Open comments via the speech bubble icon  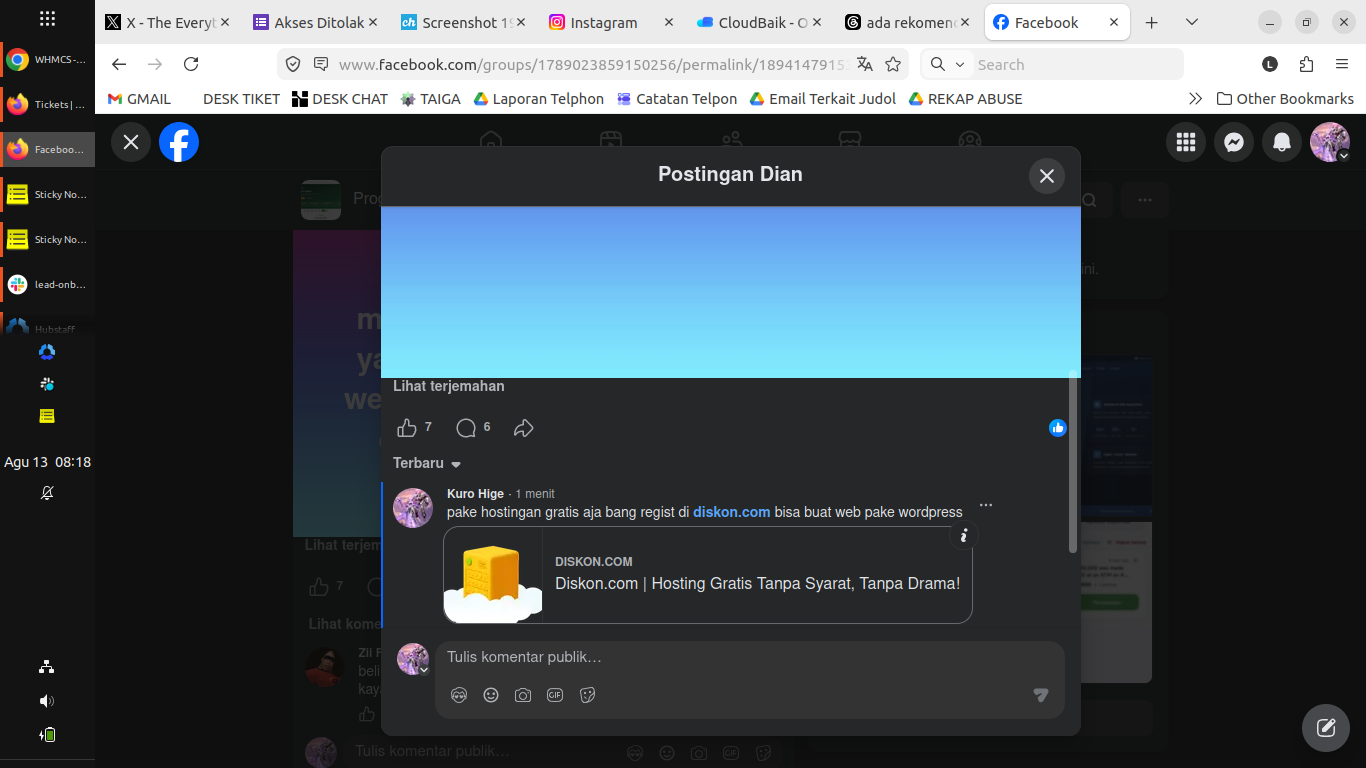(466, 428)
